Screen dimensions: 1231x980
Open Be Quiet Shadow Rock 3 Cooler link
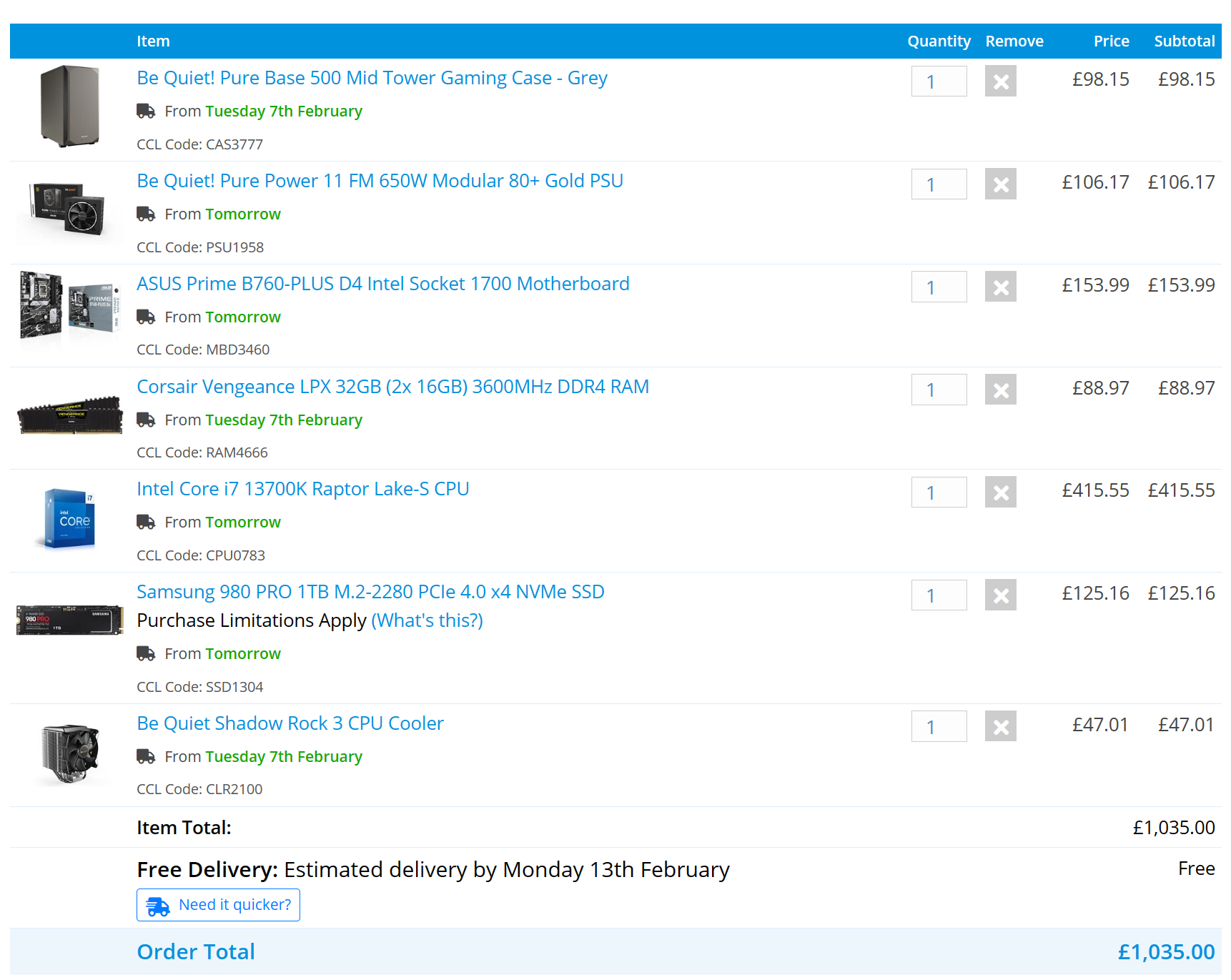tap(290, 723)
